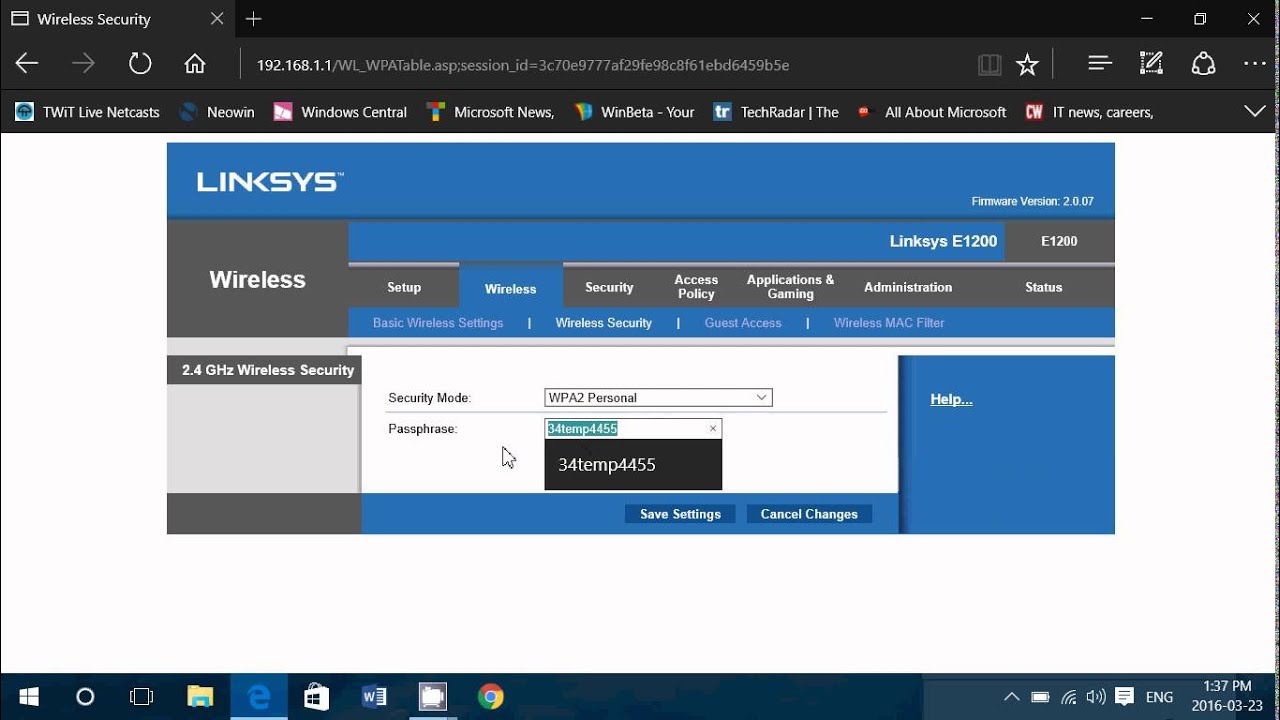Screen dimensions: 1280x720
Task: Click Cancel Changes button
Action: point(809,514)
